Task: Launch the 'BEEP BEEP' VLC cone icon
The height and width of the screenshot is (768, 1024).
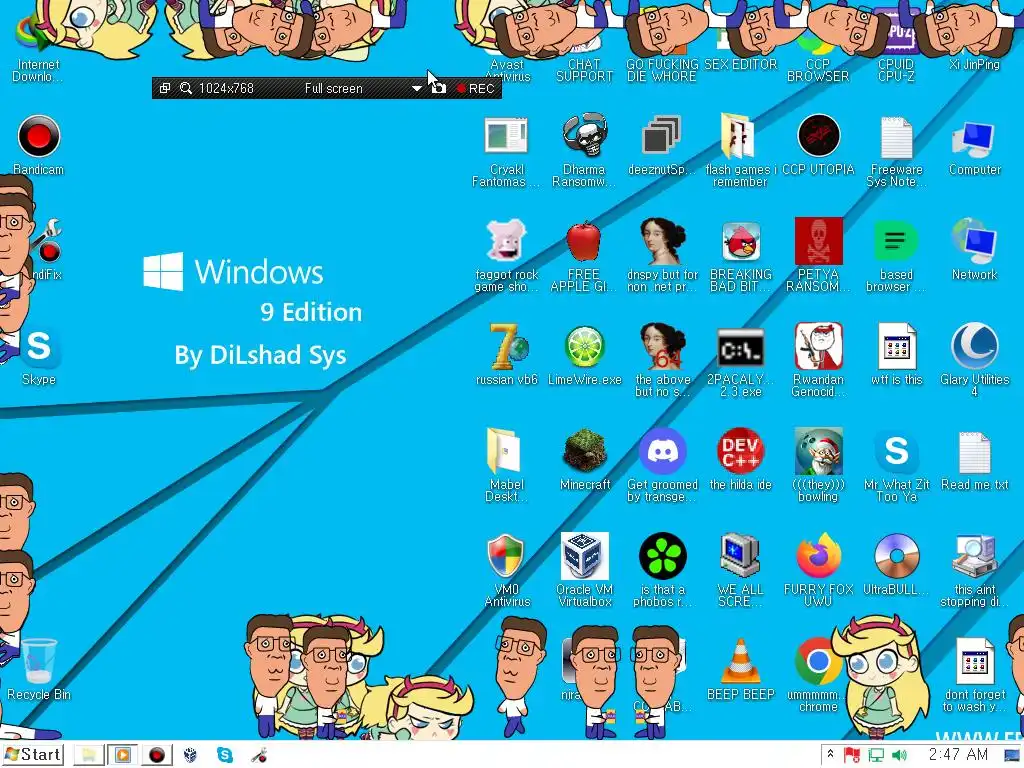Action: click(741, 661)
